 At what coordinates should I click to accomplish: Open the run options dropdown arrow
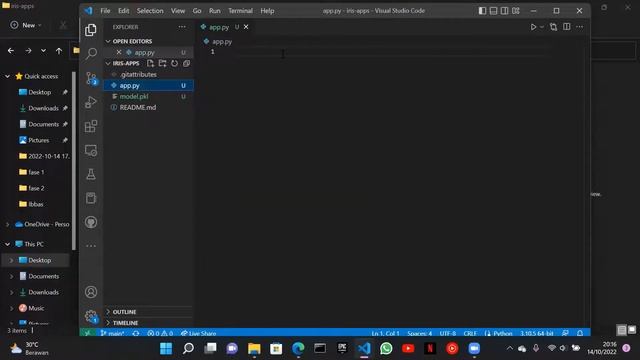coord(542,27)
